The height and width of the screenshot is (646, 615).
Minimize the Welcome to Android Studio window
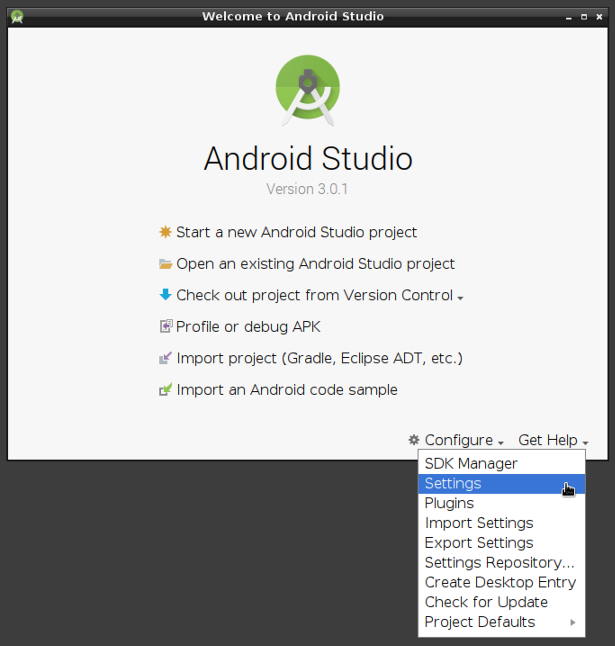568,17
